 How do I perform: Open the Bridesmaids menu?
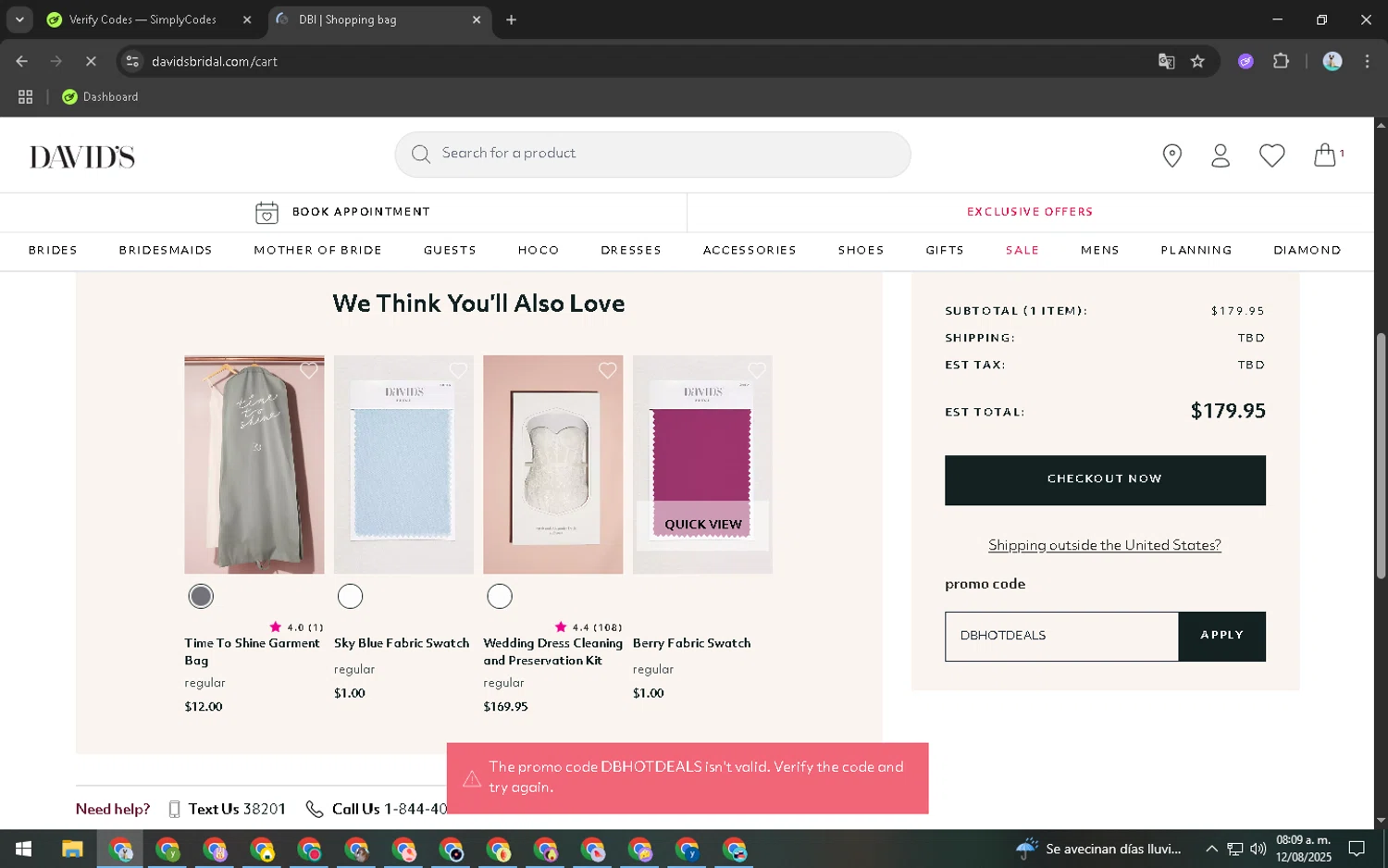pyautogui.click(x=166, y=251)
